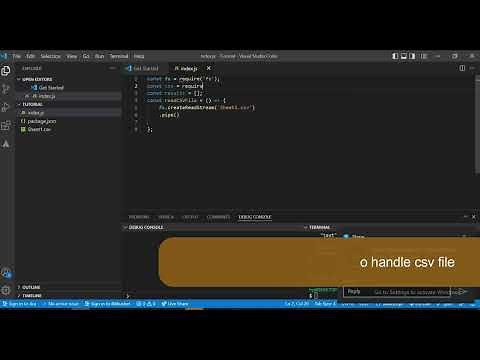Open the File menu
This screenshot has width=480, height=360.
click(x=16, y=56)
